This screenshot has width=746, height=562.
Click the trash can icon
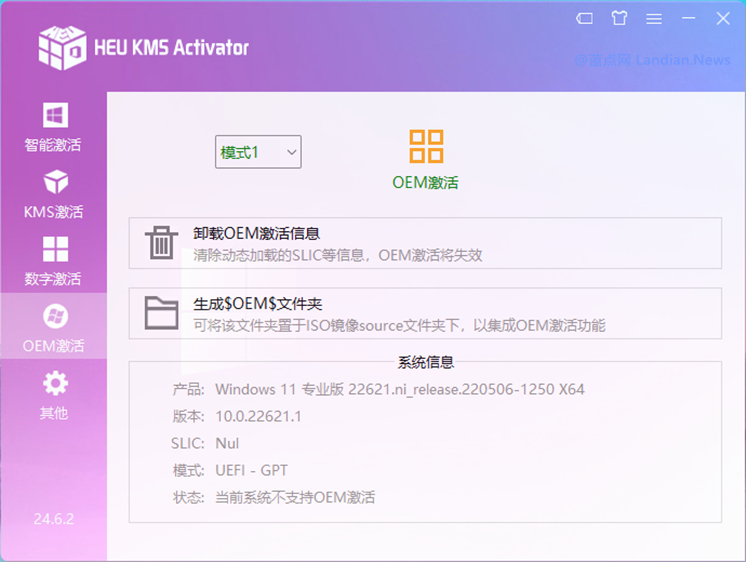click(161, 243)
